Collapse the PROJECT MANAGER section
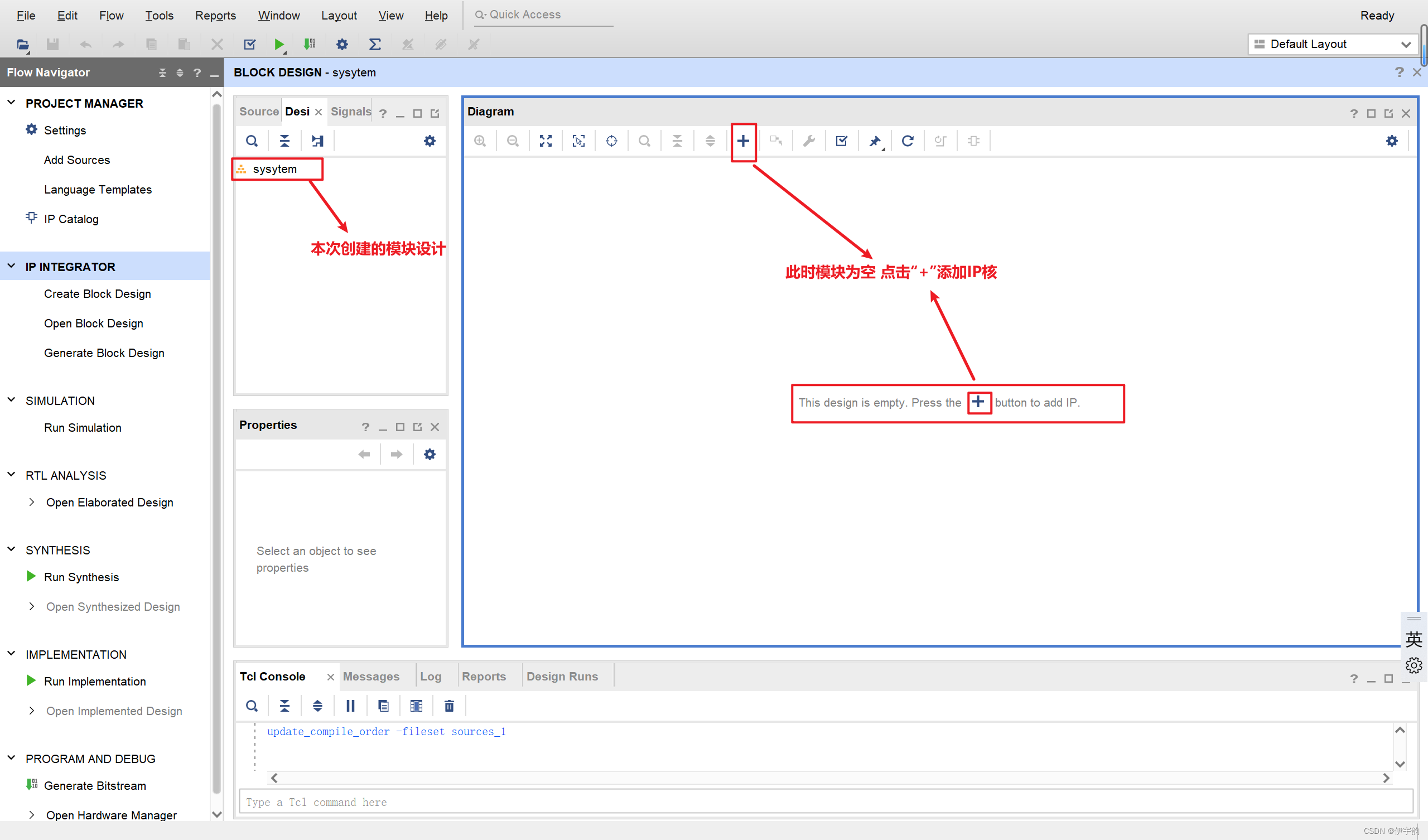 tap(11, 103)
